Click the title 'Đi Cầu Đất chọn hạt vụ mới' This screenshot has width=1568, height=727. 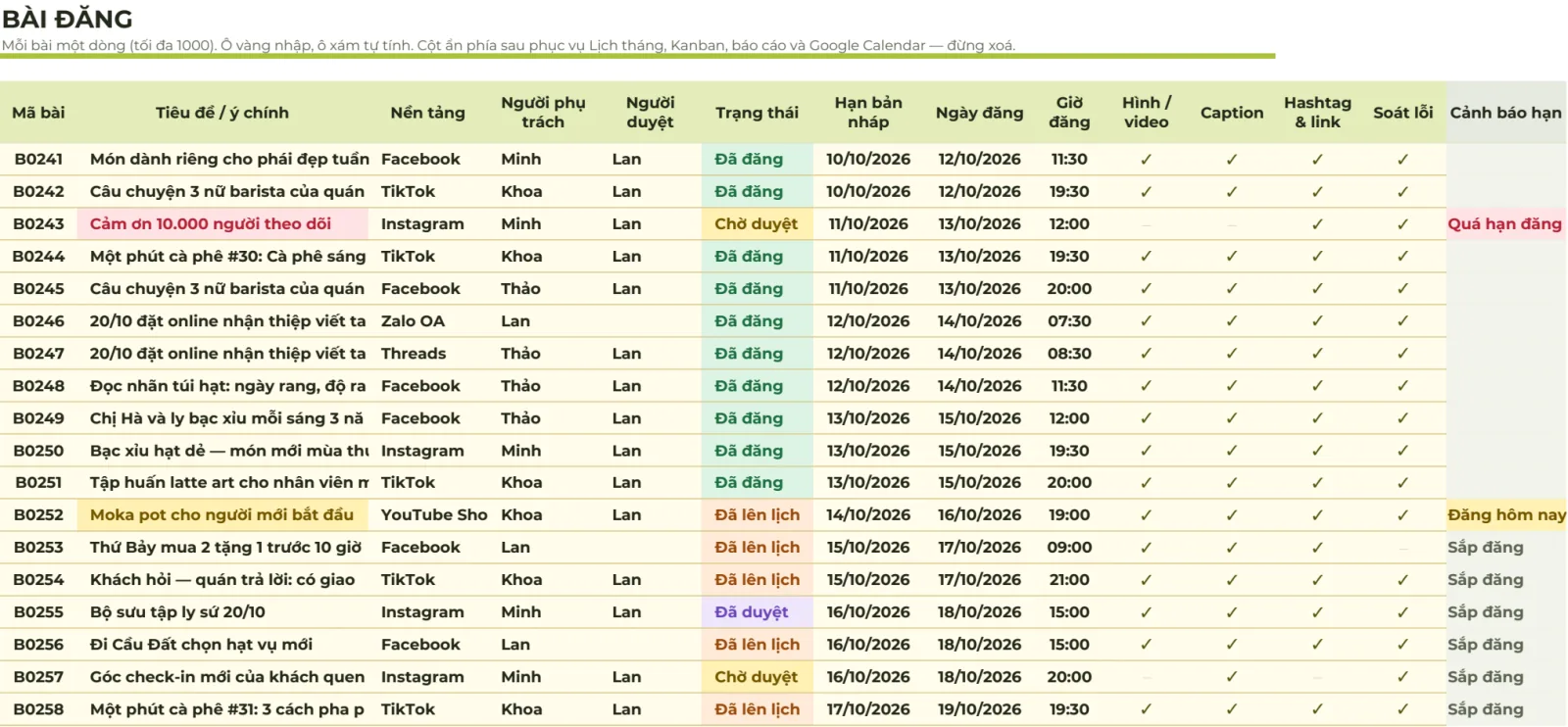click(201, 644)
